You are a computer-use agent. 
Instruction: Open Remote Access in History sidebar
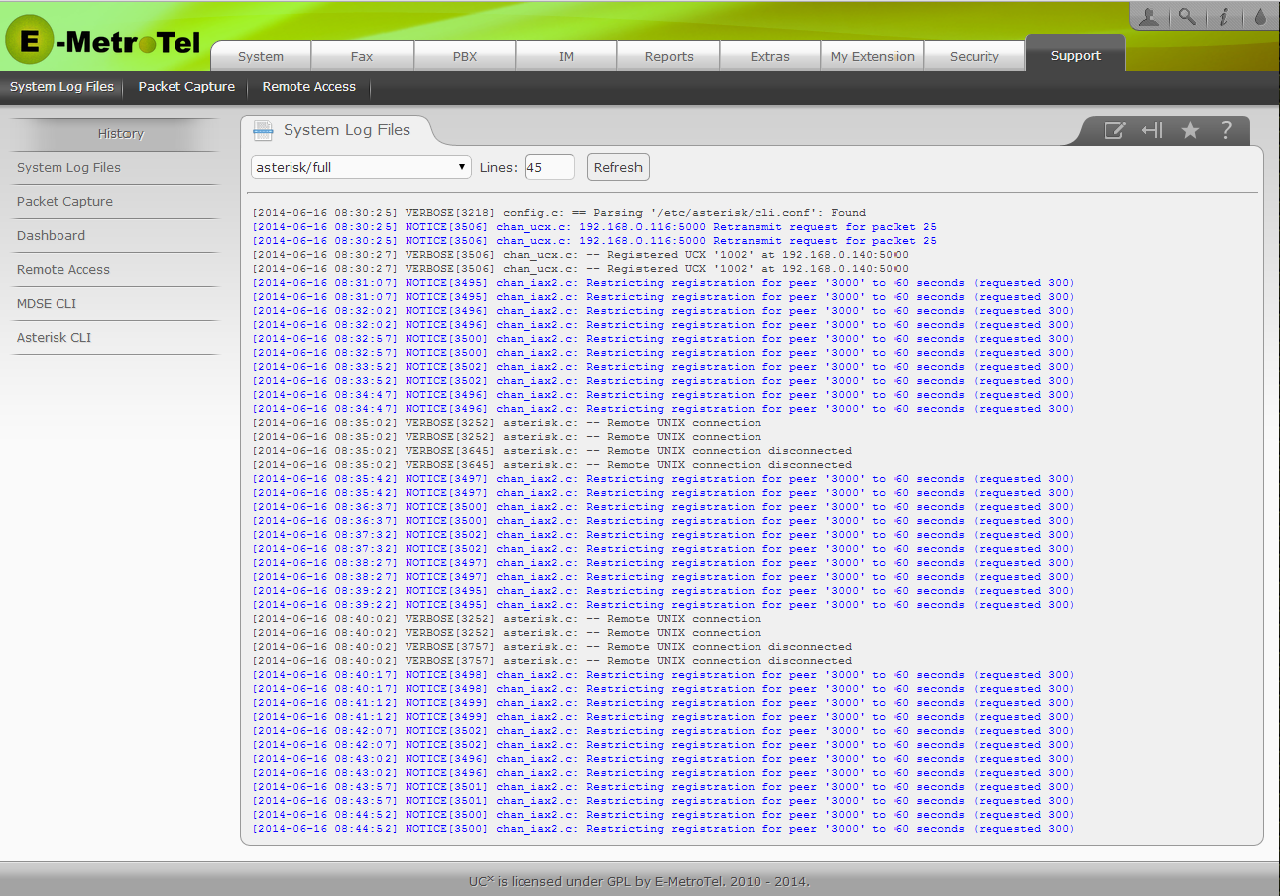point(115,270)
